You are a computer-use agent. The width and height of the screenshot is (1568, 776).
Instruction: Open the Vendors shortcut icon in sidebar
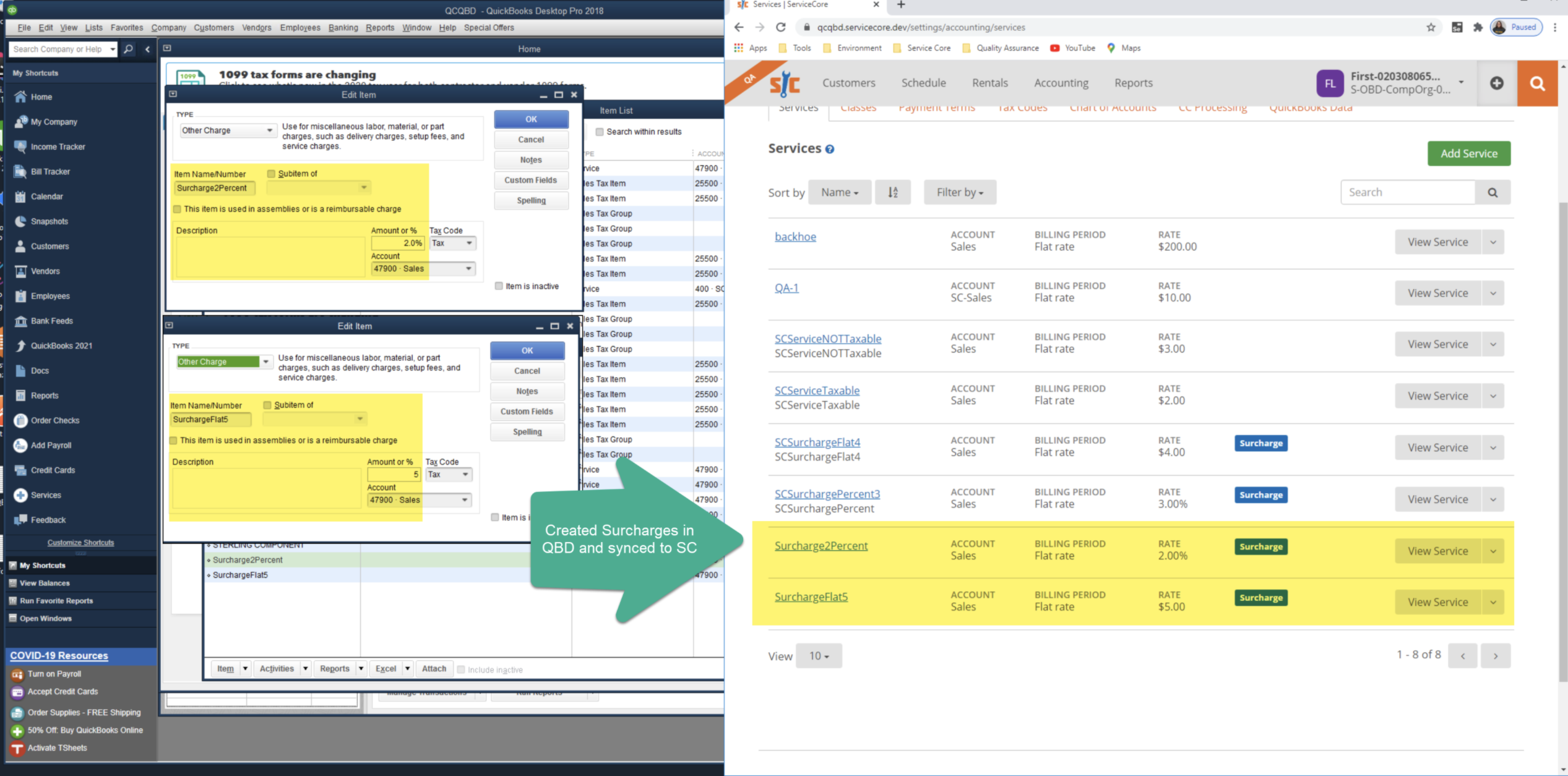tap(20, 271)
